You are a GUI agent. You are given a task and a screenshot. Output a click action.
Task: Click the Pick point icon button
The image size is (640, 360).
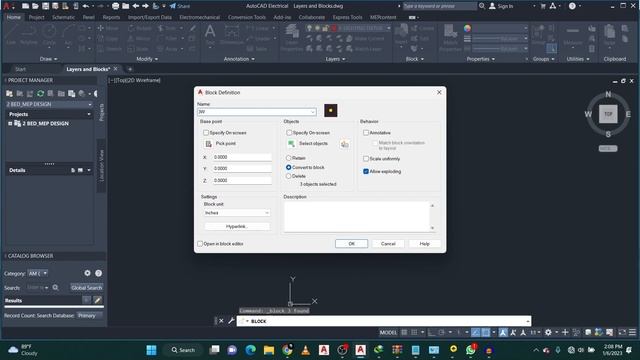[x=209, y=144]
